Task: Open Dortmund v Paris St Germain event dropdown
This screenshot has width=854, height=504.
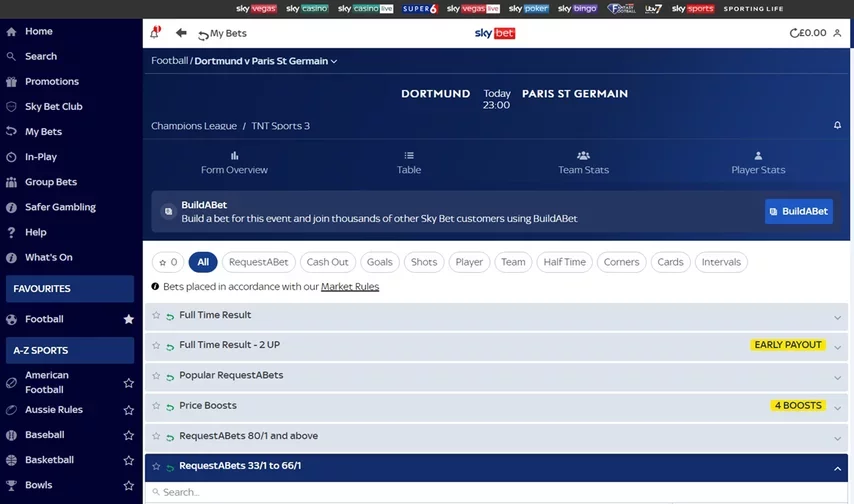Action: (x=266, y=61)
